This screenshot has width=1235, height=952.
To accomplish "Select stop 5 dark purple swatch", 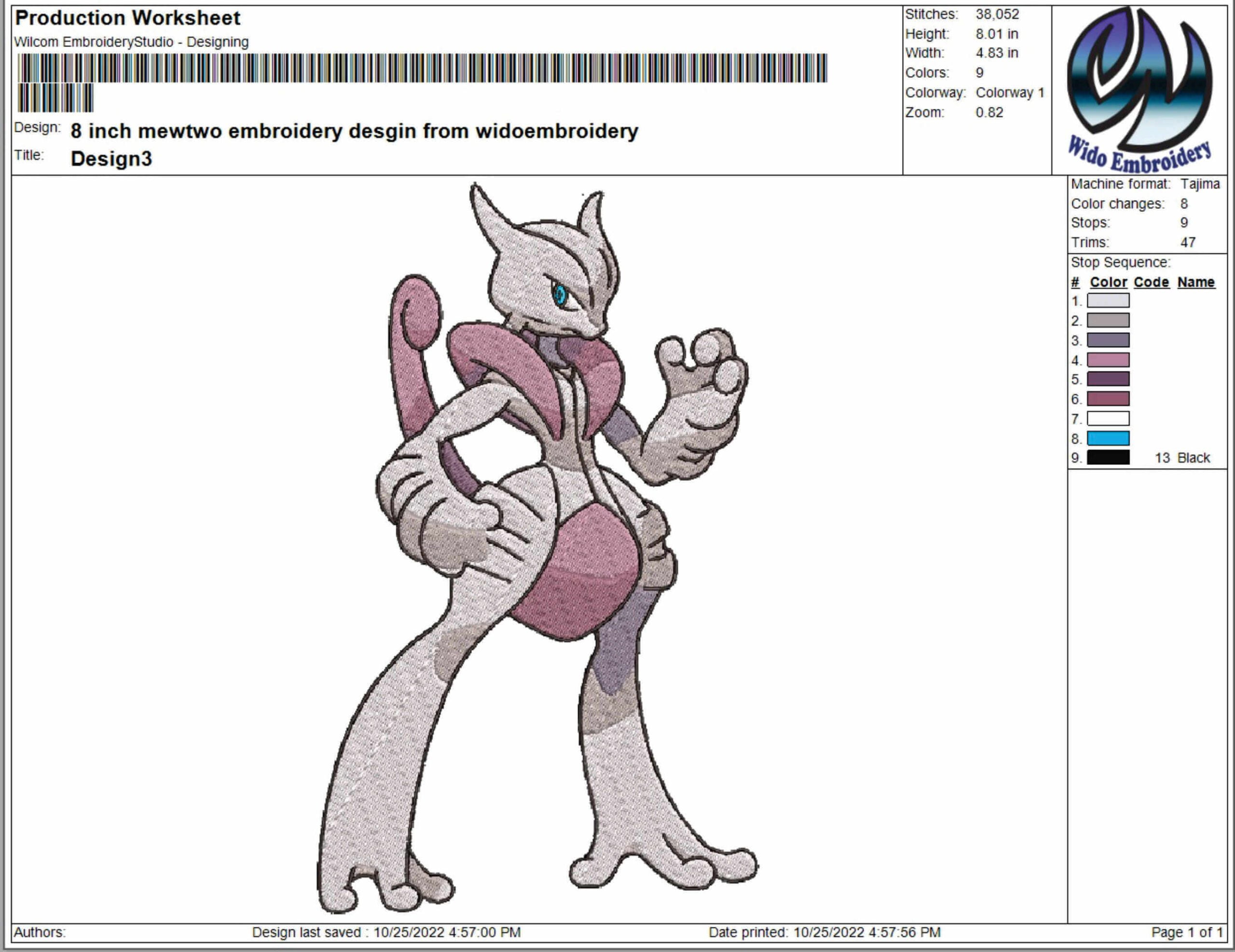I will point(1108,380).
